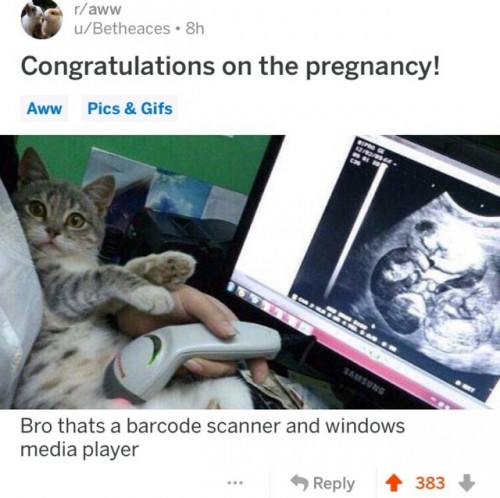The width and height of the screenshot is (500, 498).
Task: Click the r/aww subreddit avatar
Action: 42,19
